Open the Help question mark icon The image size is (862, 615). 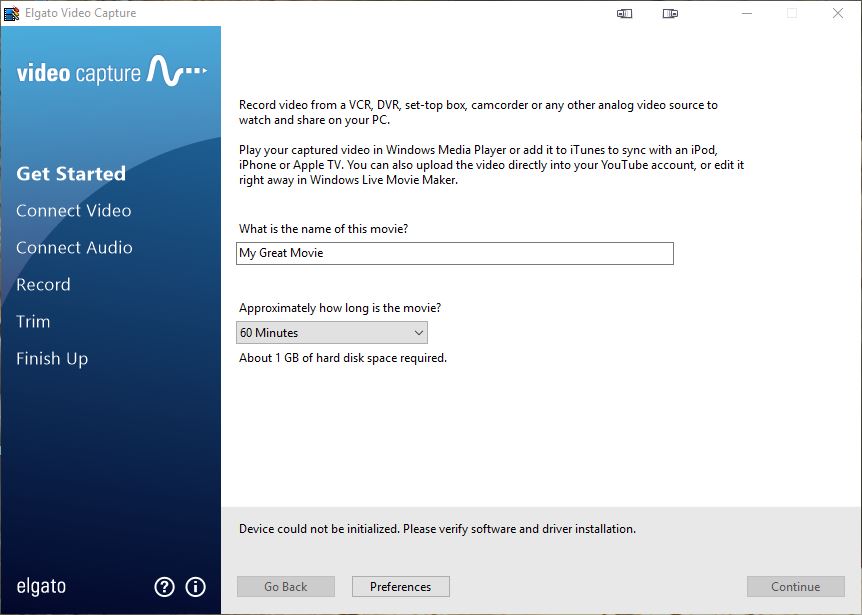(165, 587)
